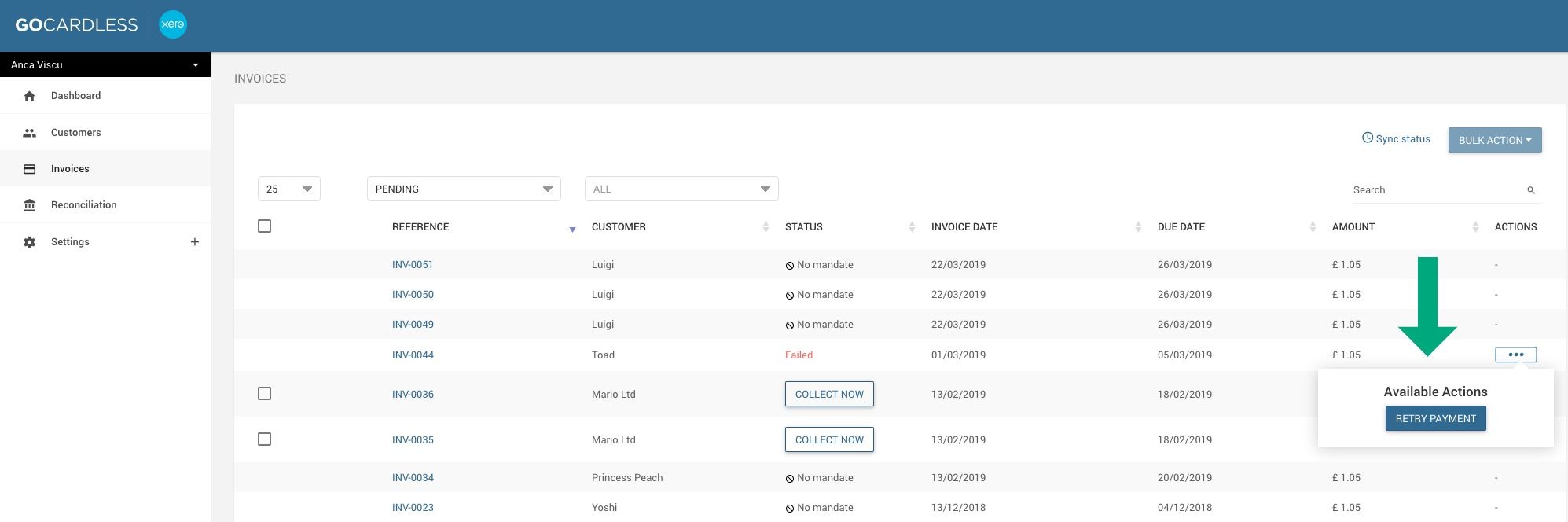Click No mandate status for INV-0034
The image size is (1568, 522).
pyautogui.click(x=819, y=478)
